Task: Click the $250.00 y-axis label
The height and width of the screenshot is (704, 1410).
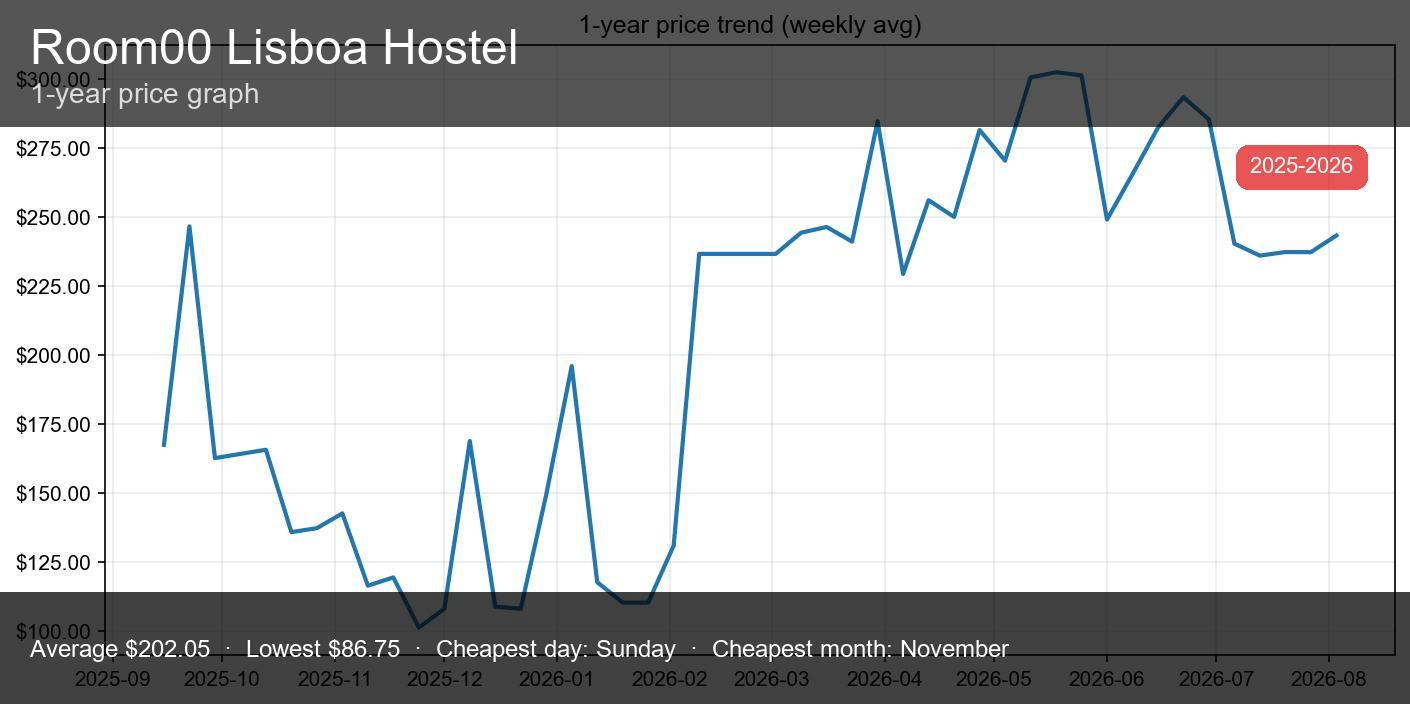Action: 53,218
